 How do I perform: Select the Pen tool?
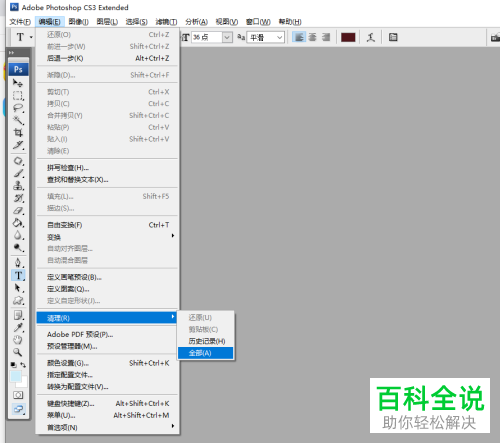[18, 263]
